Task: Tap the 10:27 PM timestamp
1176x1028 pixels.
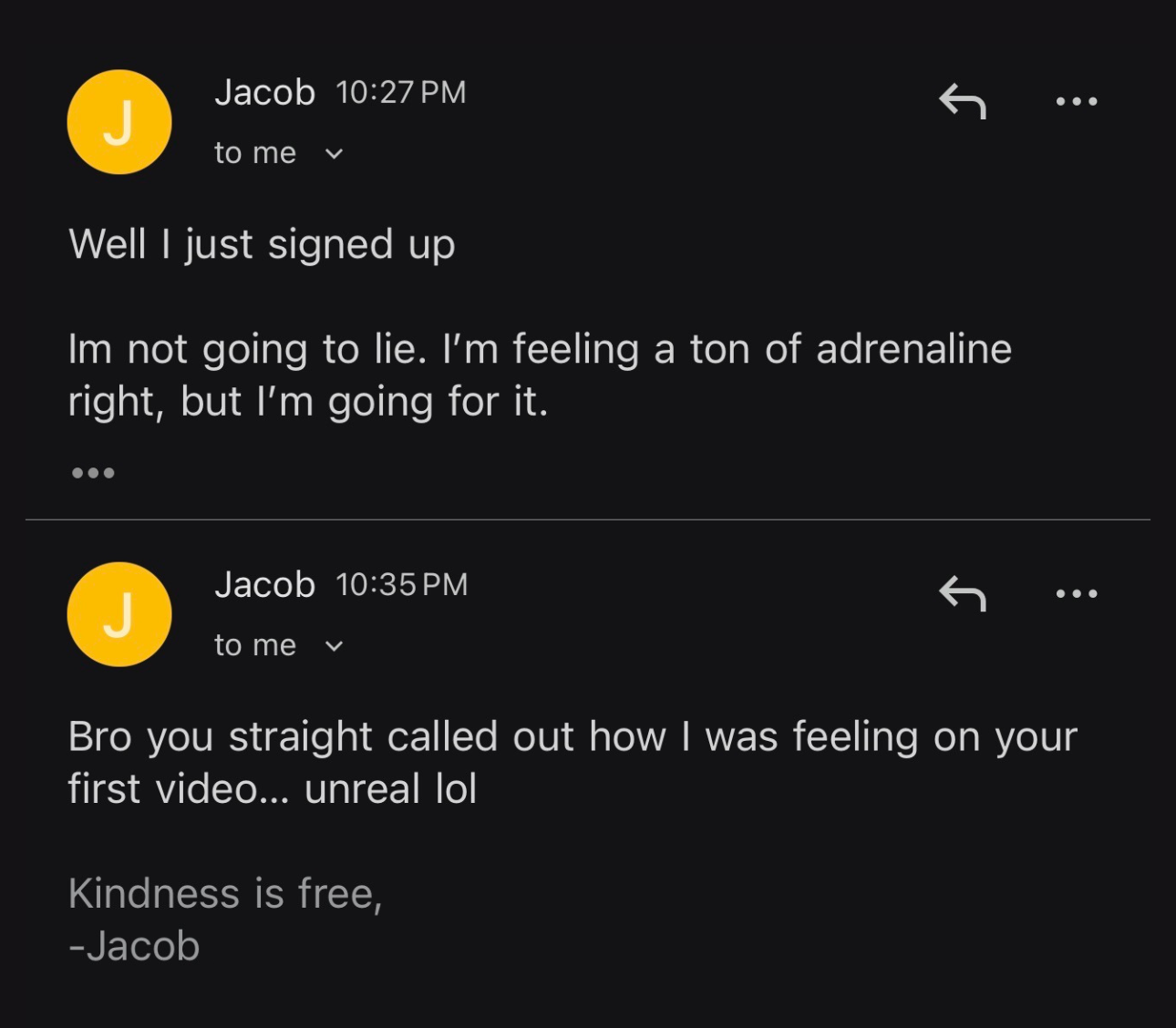Action: [401, 93]
